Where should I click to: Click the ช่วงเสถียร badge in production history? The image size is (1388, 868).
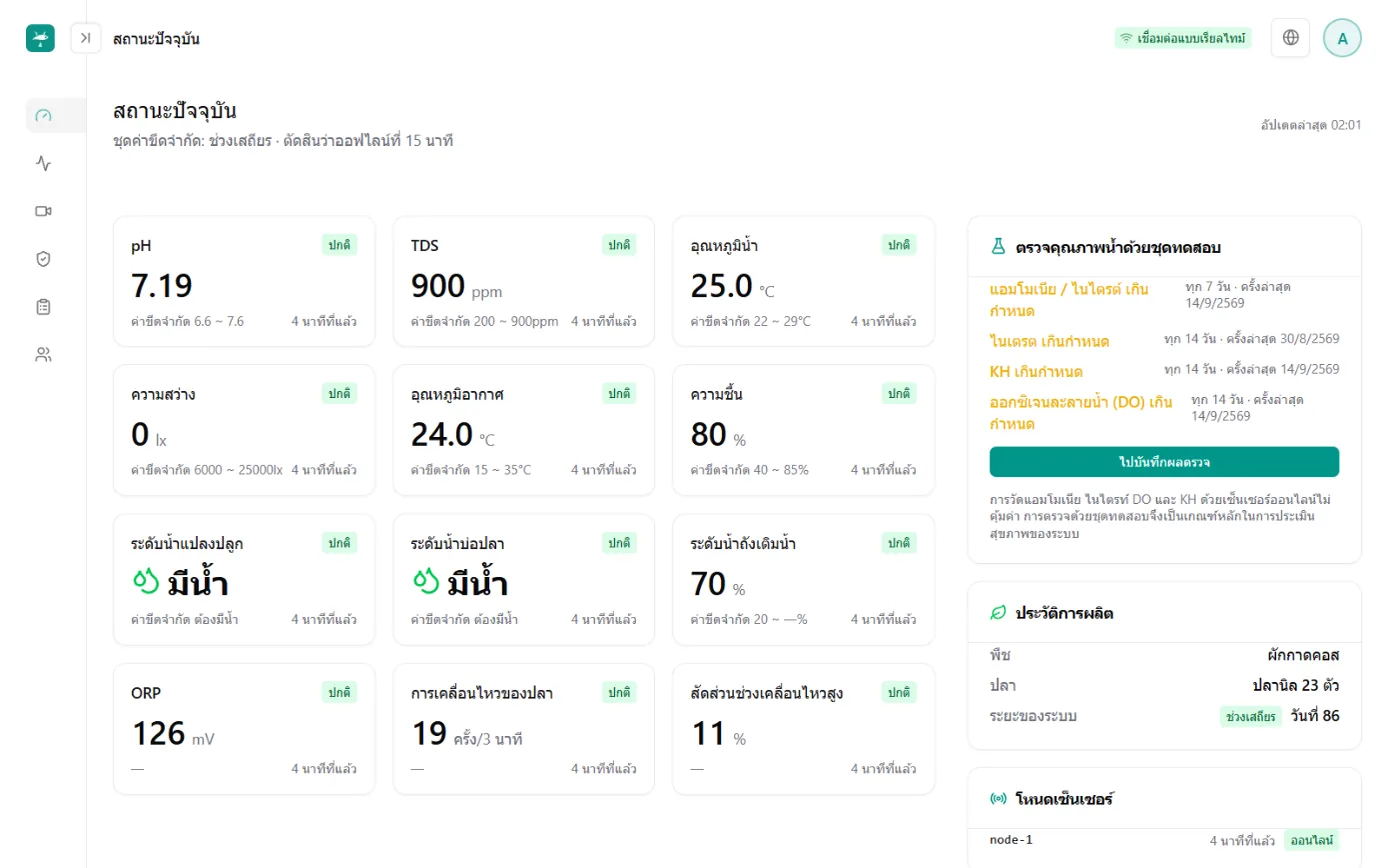pyautogui.click(x=1251, y=716)
